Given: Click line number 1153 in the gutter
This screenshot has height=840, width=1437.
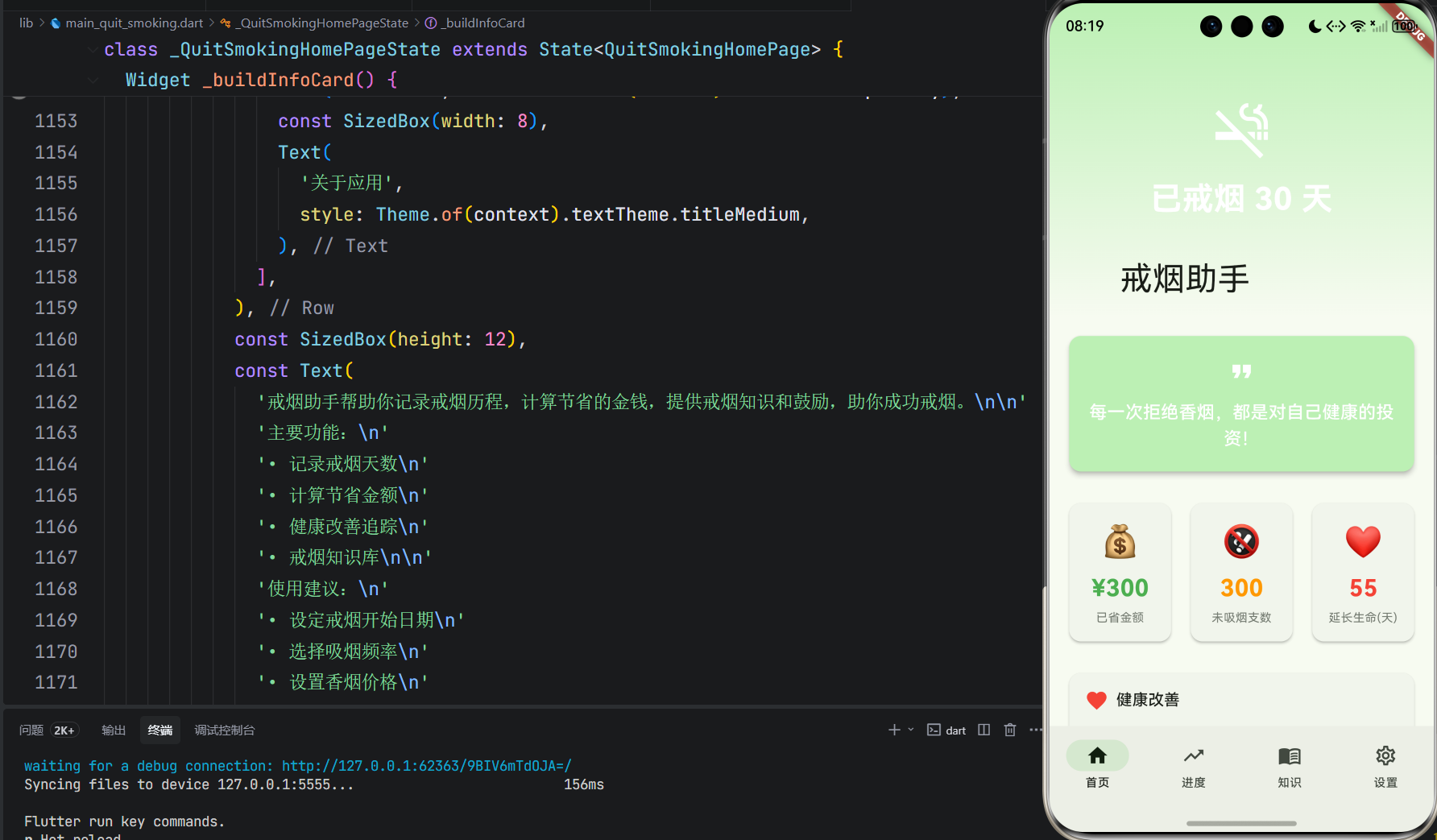Looking at the screenshot, I should tap(56, 121).
